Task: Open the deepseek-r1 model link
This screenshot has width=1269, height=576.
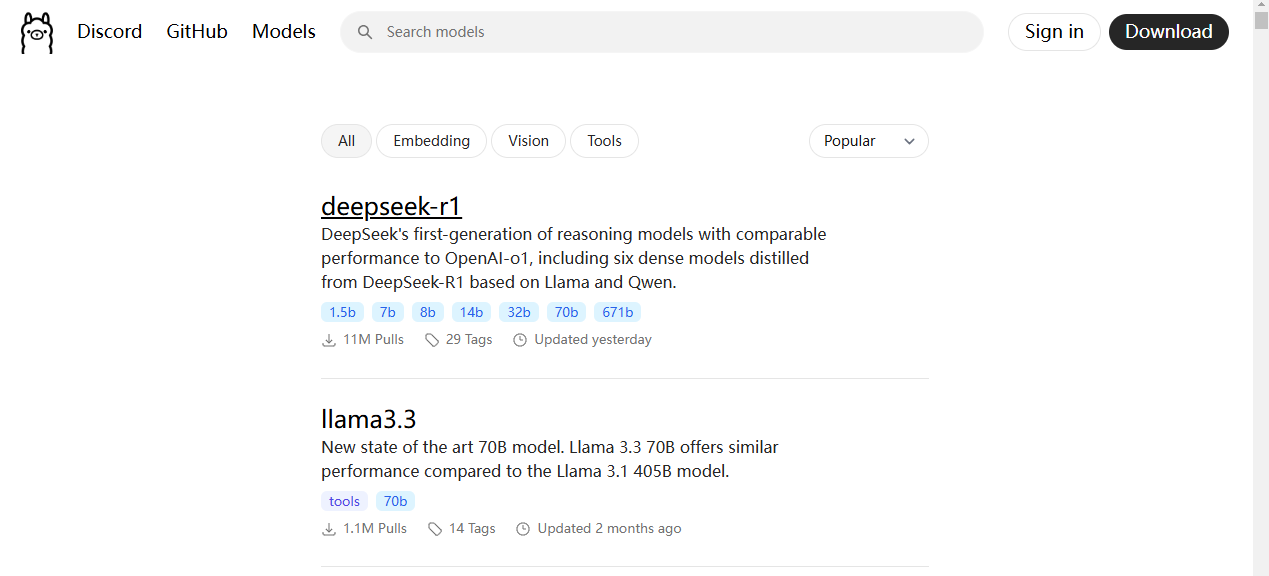Action: click(x=391, y=206)
